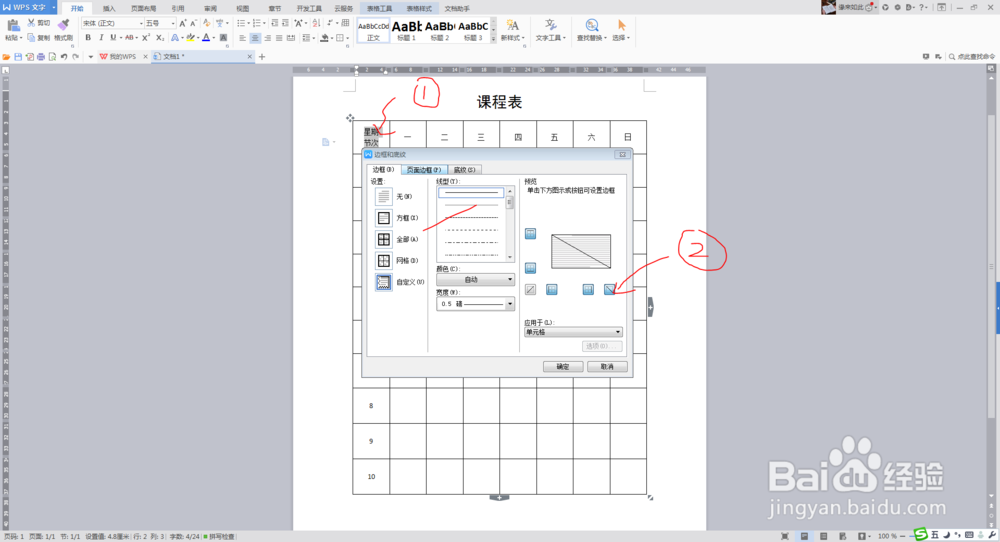
Task: Select the Format Painter (格式刷) brush
Action: point(63,25)
